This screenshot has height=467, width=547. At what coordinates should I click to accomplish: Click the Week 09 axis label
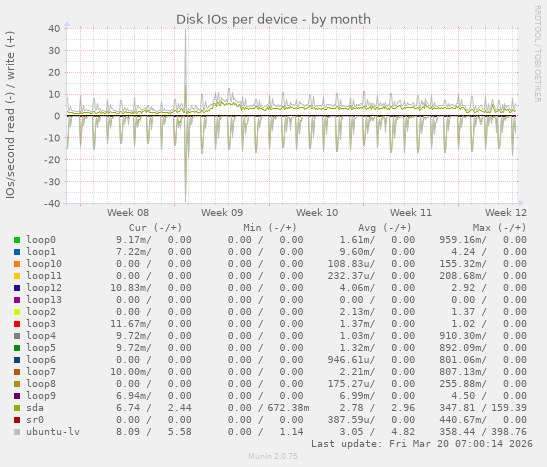(x=222, y=212)
